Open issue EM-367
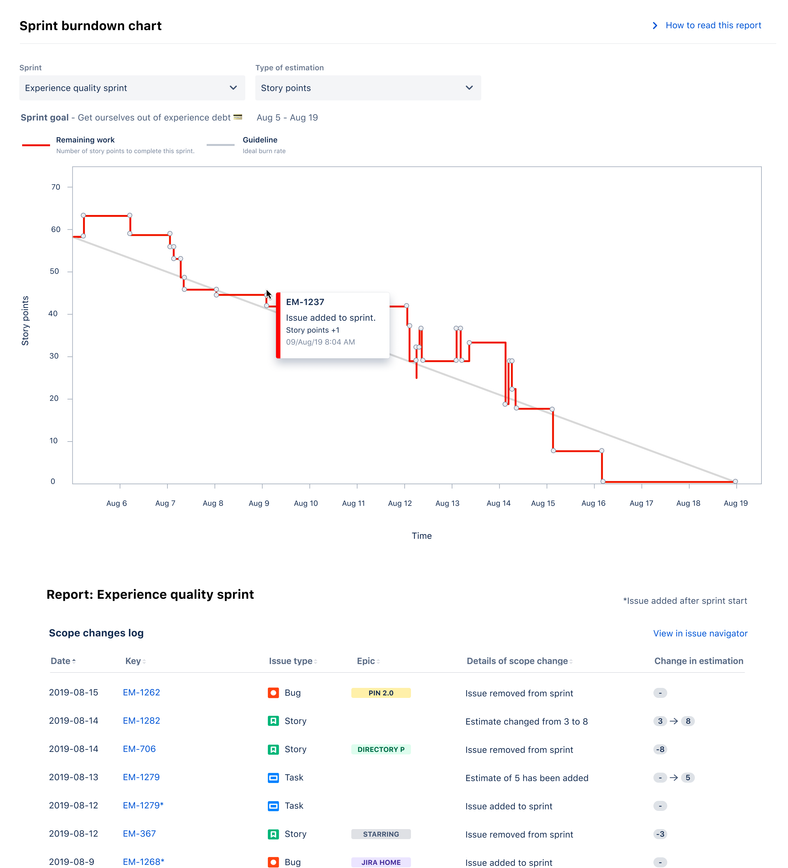The height and width of the screenshot is (868, 788). pyautogui.click(x=139, y=834)
